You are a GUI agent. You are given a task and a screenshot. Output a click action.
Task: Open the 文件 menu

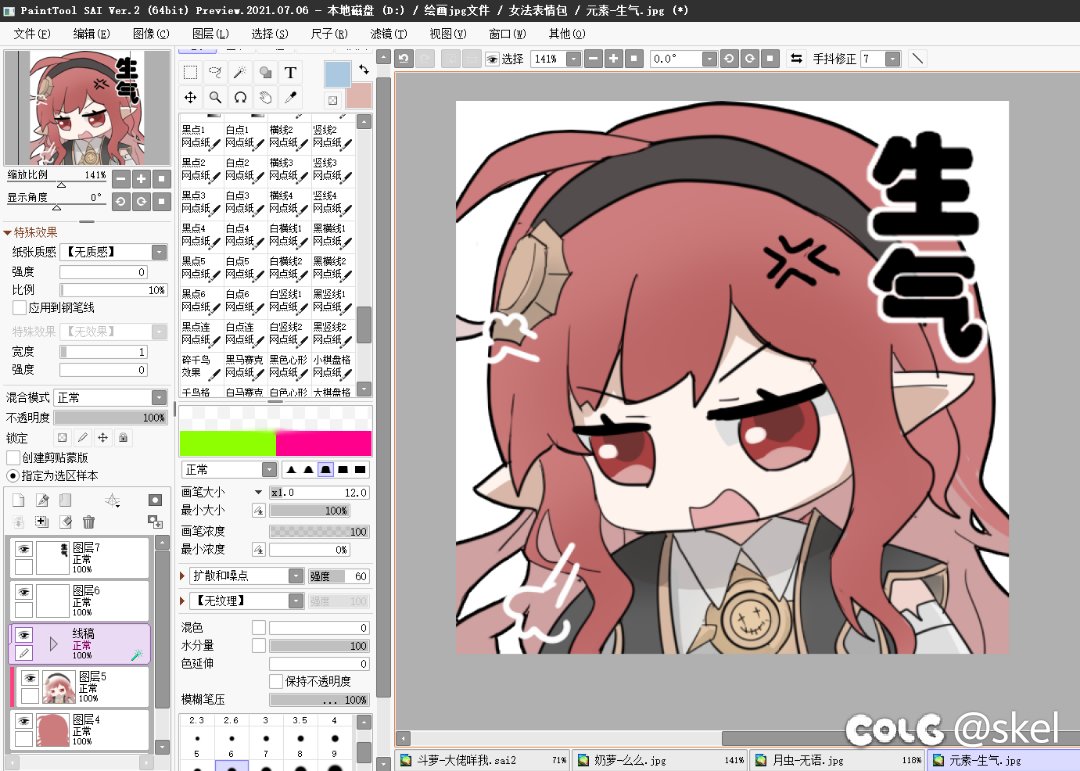[x=32, y=33]
